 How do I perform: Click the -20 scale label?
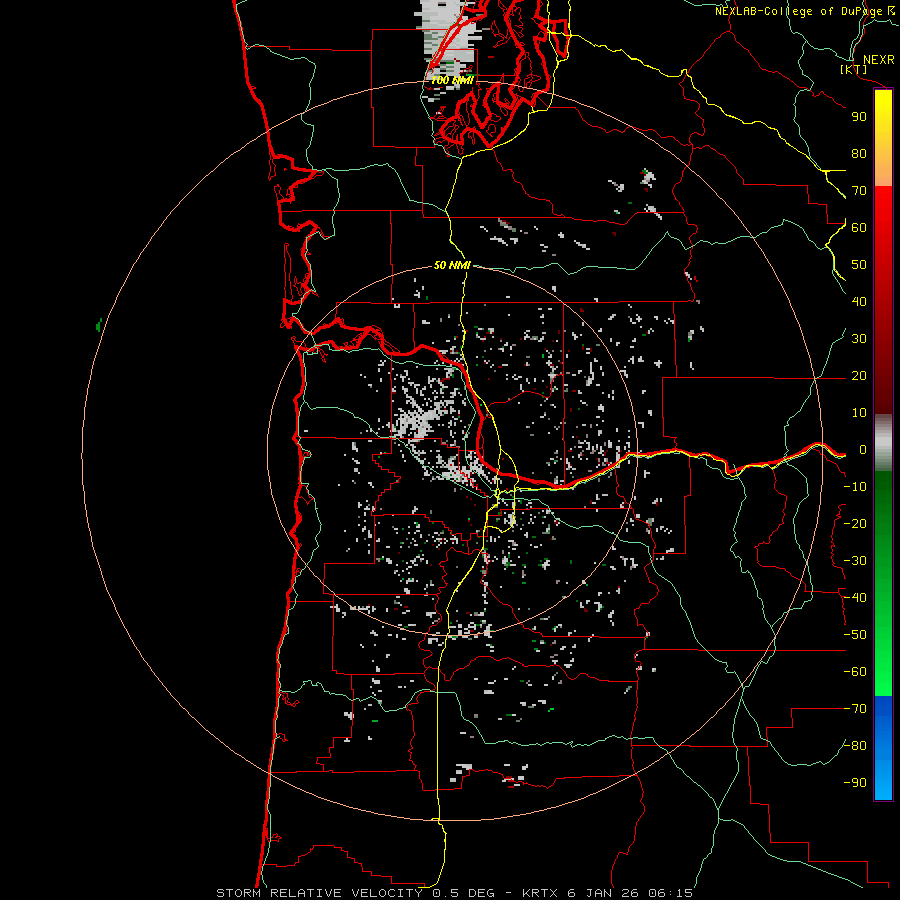click(855, 523)
